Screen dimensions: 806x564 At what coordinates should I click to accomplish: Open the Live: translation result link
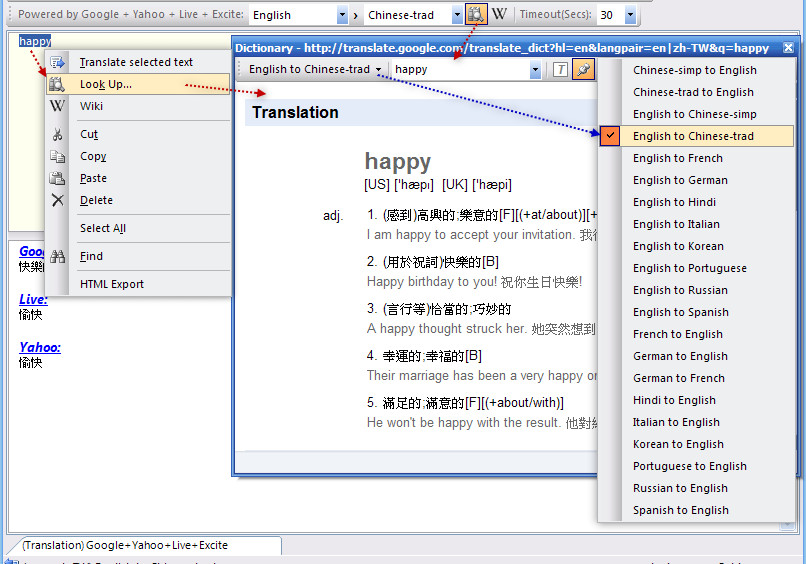tap(33, 299)
